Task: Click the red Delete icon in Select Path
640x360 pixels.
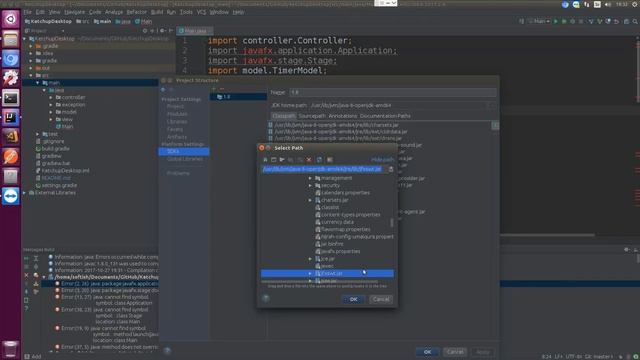Action: point(309,160)
